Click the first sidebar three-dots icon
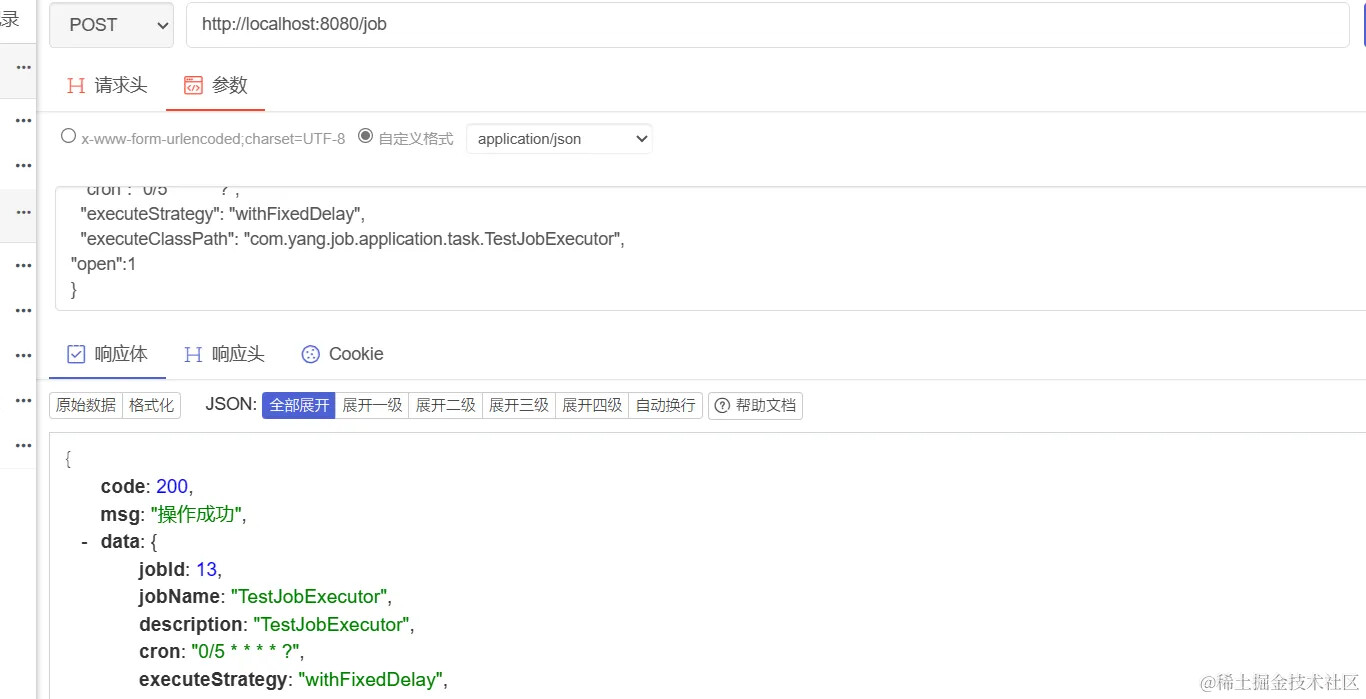 24,67
